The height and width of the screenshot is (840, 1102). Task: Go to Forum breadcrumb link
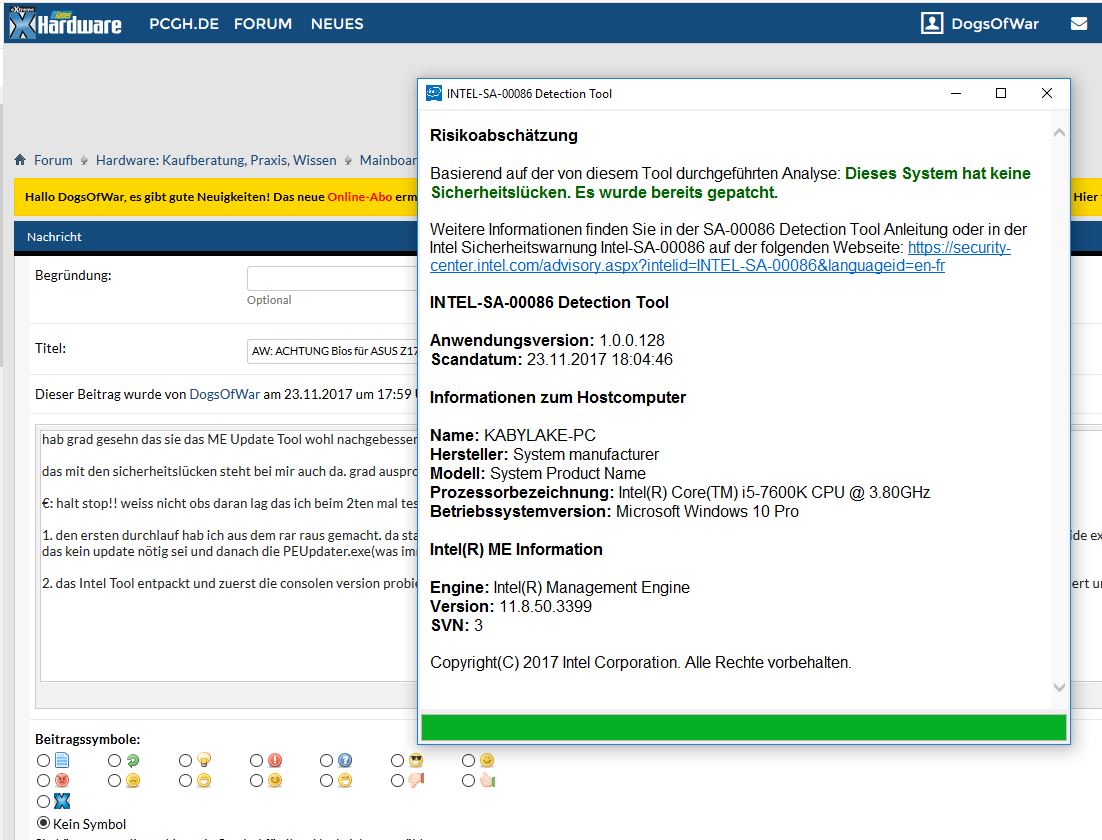pos(53,160)
